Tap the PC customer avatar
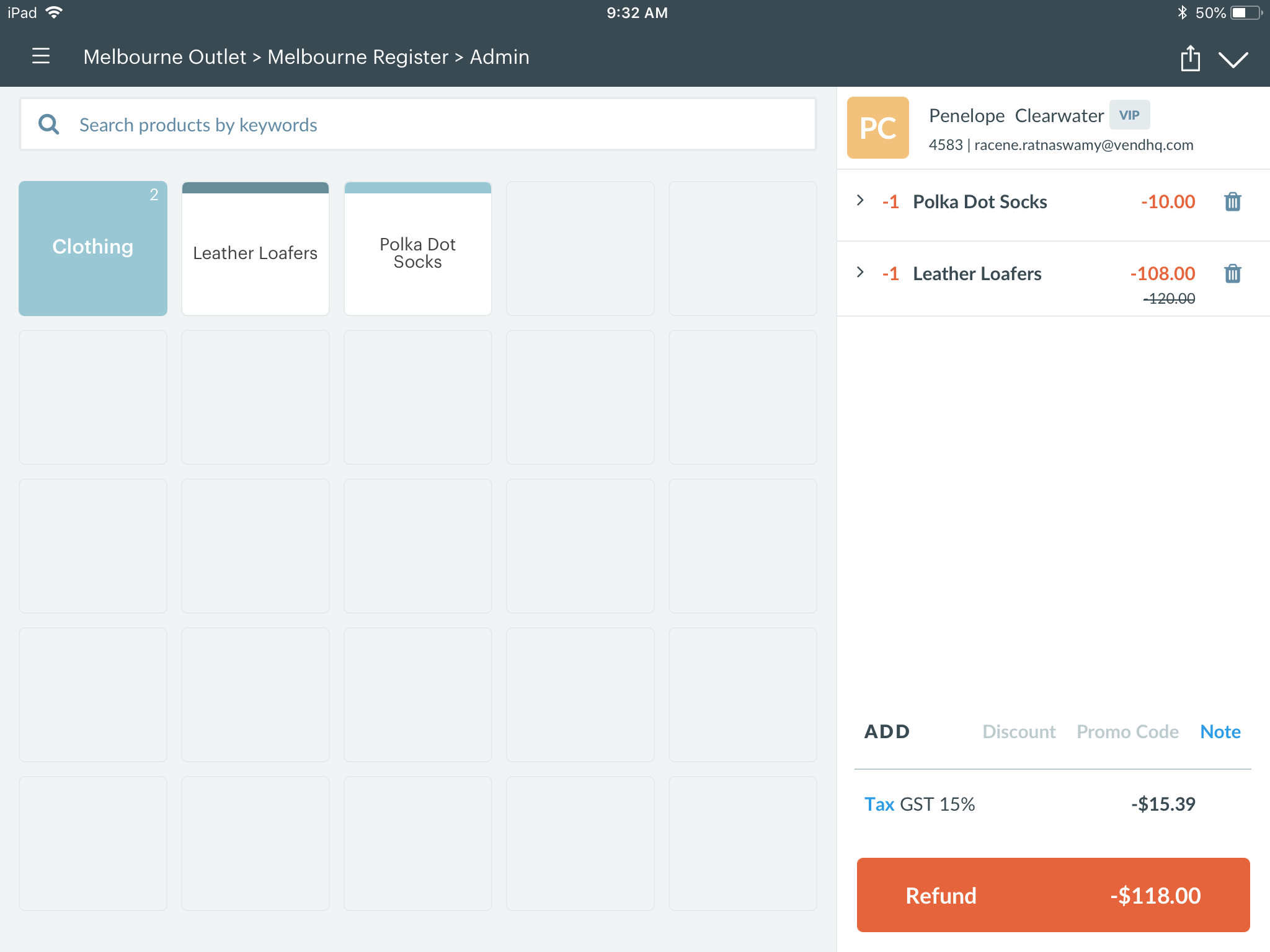 click(x=877, y=128)
